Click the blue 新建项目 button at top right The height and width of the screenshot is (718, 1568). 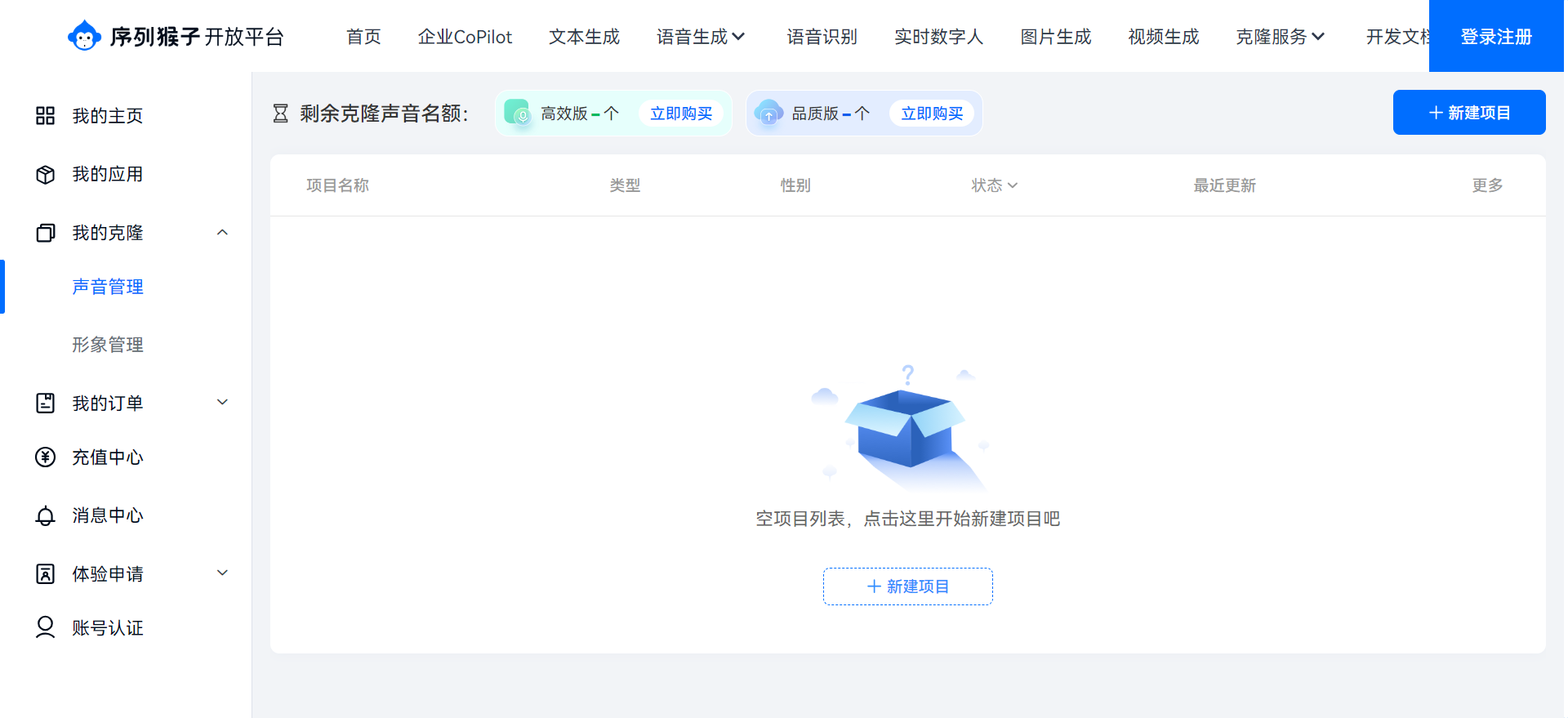(1468, 113)
